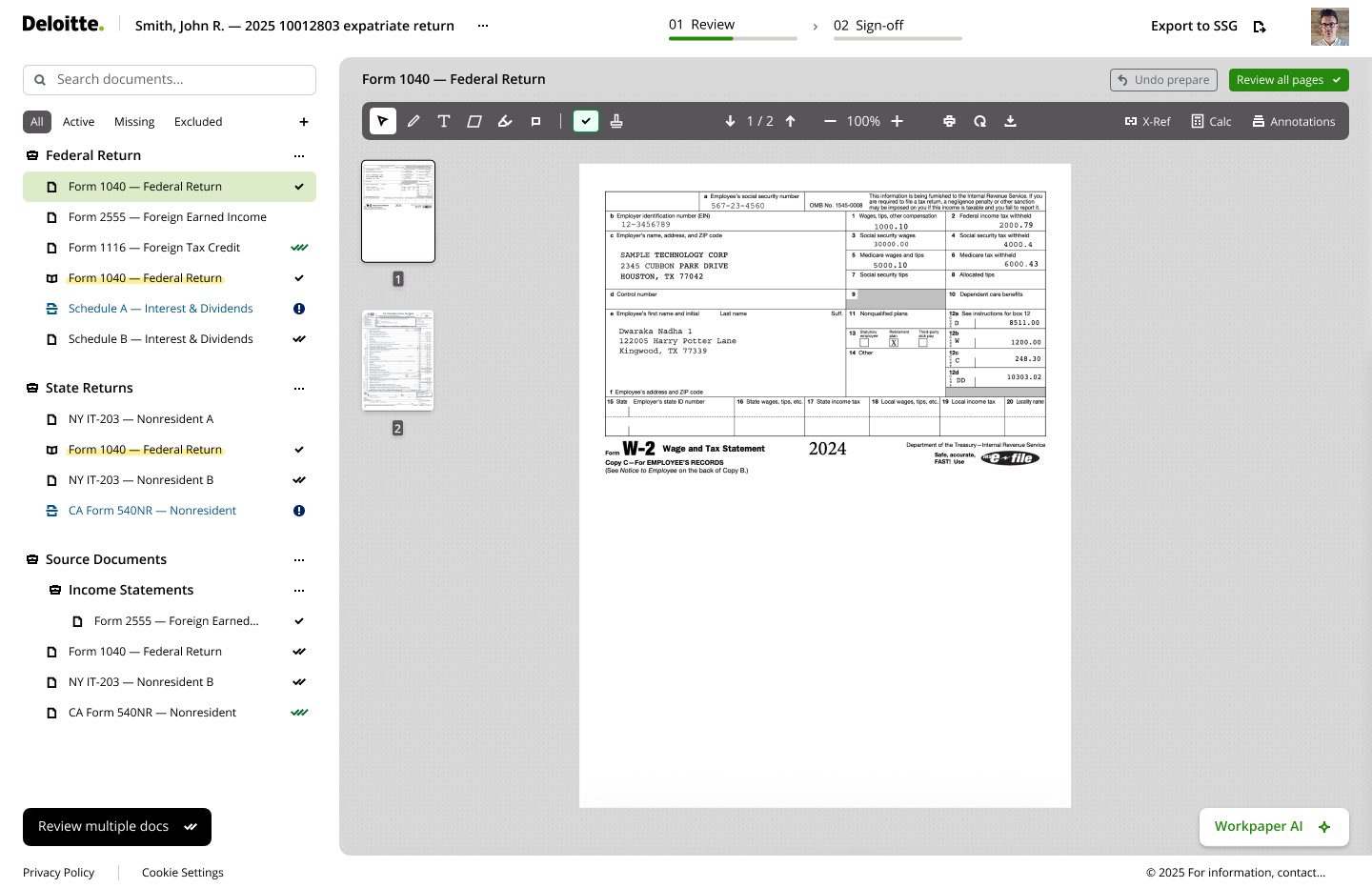The height and width of the screenshot is (888, 1372).
Task: Select page 1 thumbnail
Action: 398,211
